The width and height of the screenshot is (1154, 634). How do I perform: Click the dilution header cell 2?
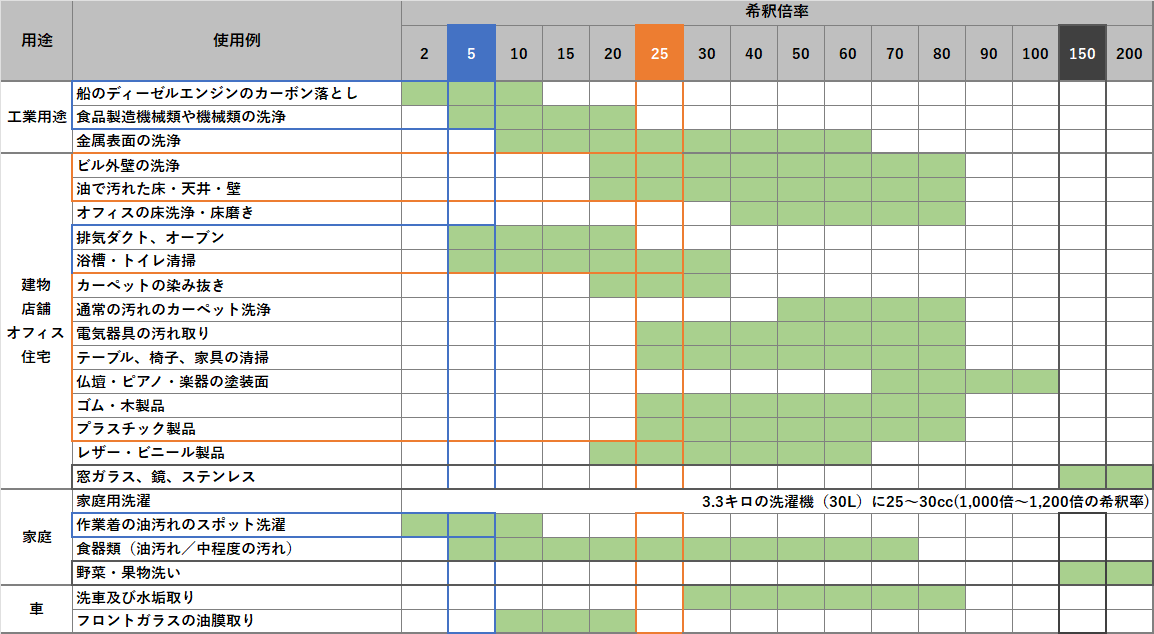tap(425, 53)
